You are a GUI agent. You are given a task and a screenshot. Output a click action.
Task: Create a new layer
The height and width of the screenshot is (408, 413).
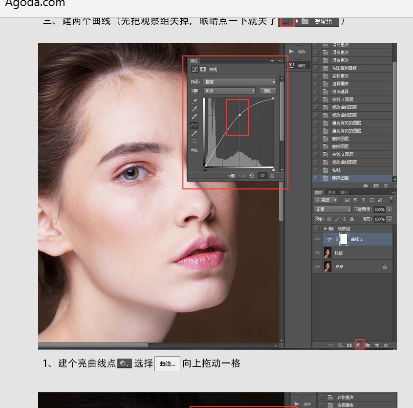point(377,345)
